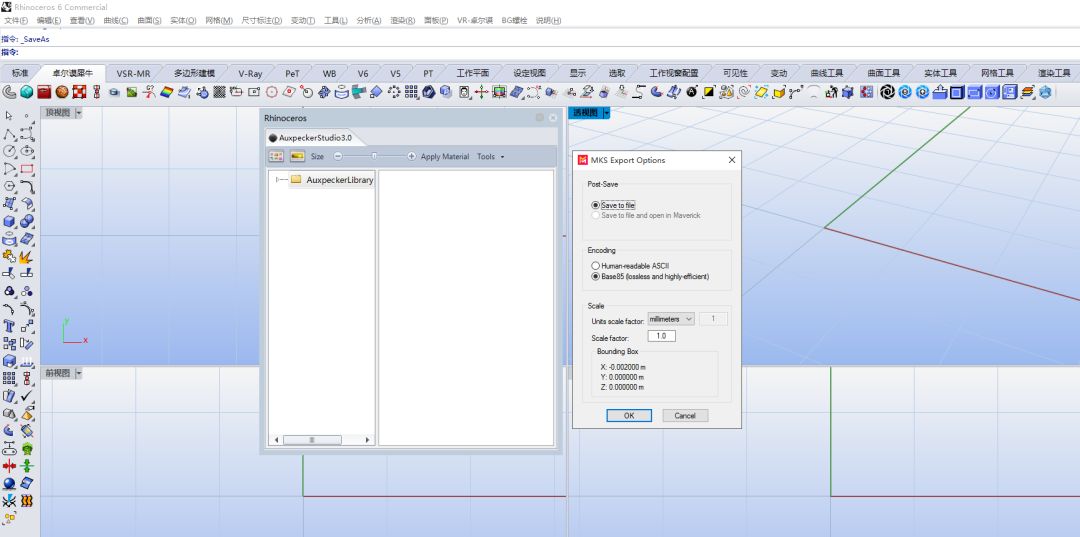Click the blue Render sphere icon
The width and height of the screenshot is (1080, 537).
point(10,483)
